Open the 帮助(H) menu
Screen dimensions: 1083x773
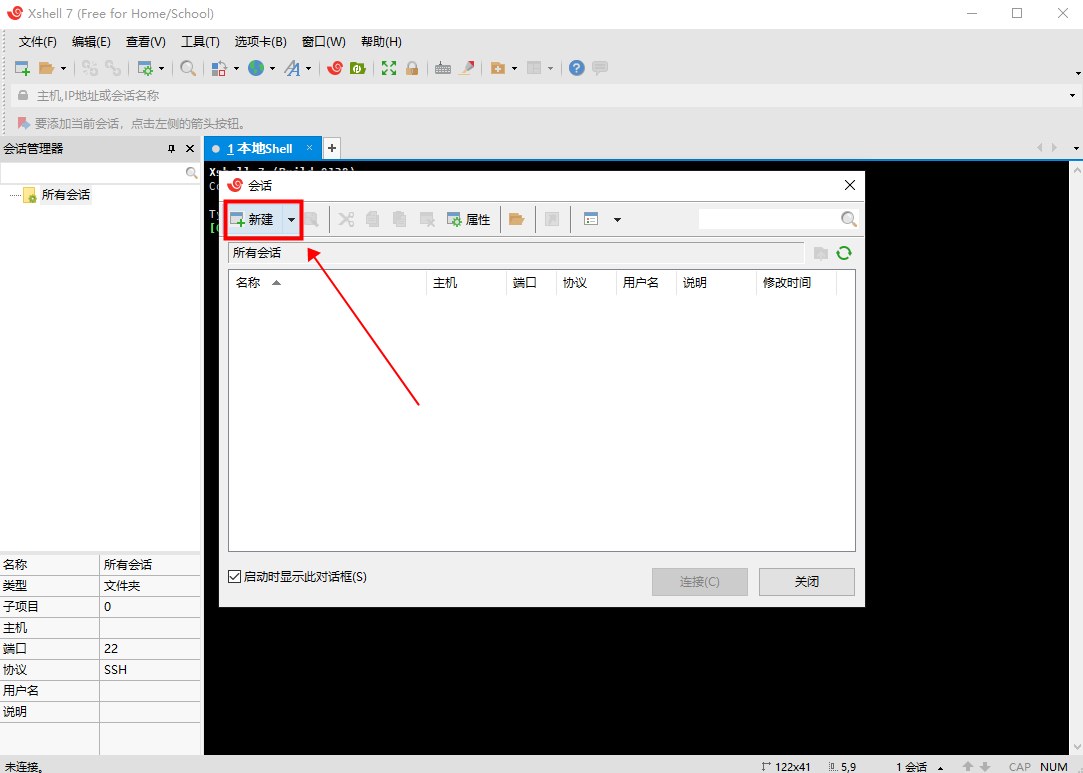pyautogui.click(x=381, y=41)
